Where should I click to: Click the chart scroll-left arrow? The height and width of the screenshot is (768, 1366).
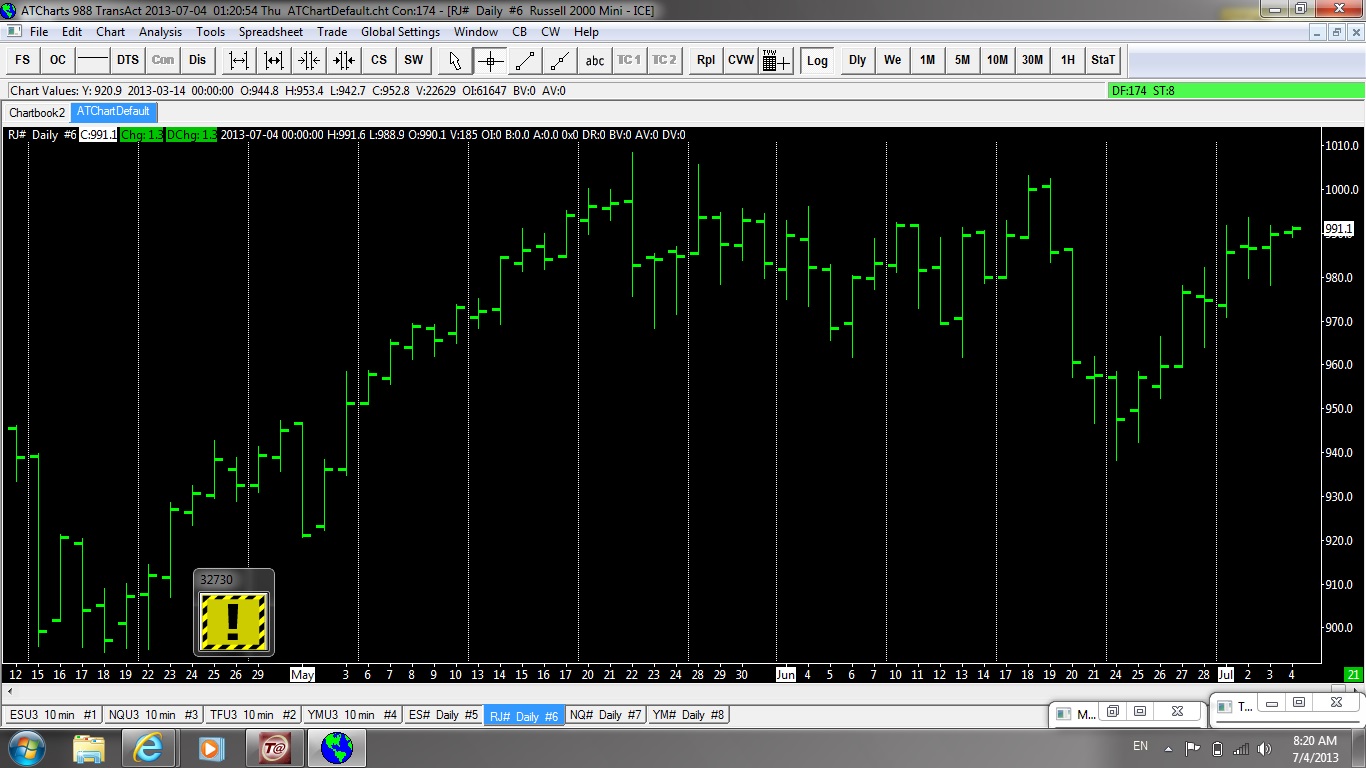[x=10, y=691]
